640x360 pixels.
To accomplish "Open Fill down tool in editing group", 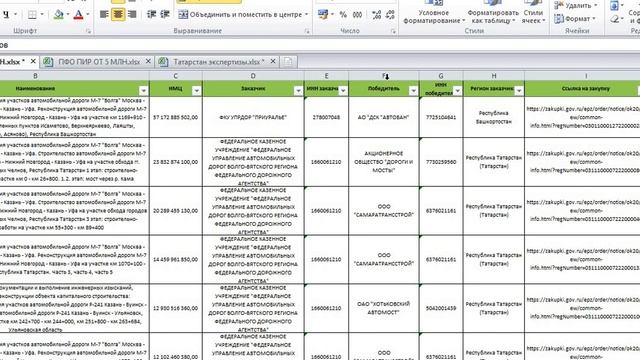I will (614, 5).
